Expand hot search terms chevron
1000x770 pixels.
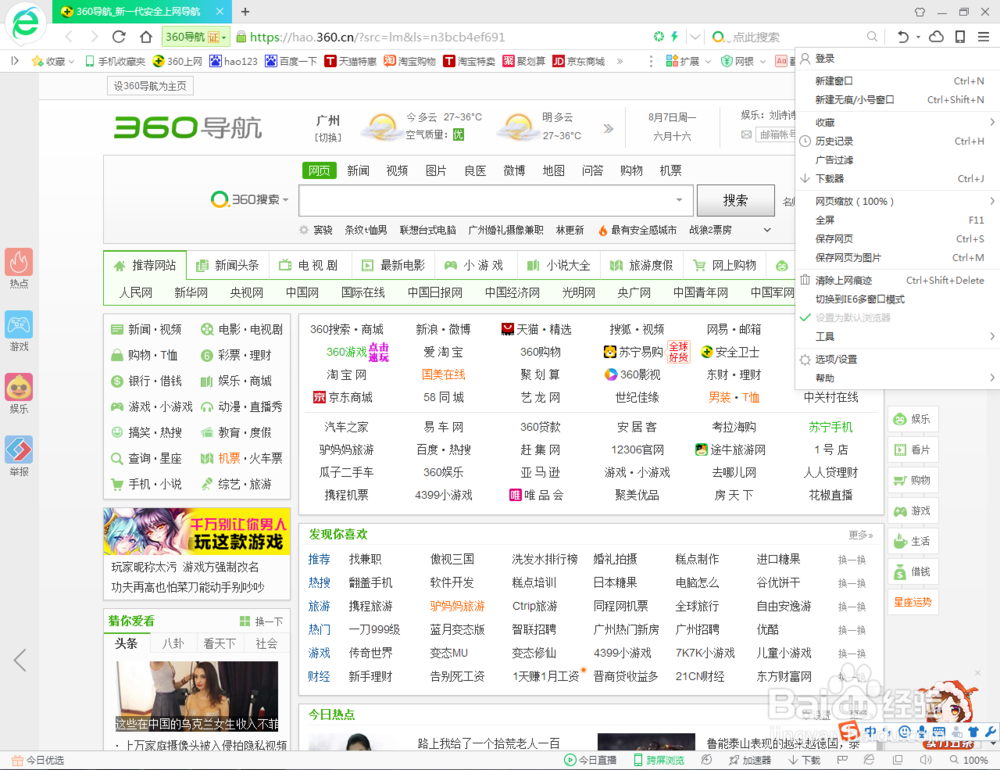[767, 230]
